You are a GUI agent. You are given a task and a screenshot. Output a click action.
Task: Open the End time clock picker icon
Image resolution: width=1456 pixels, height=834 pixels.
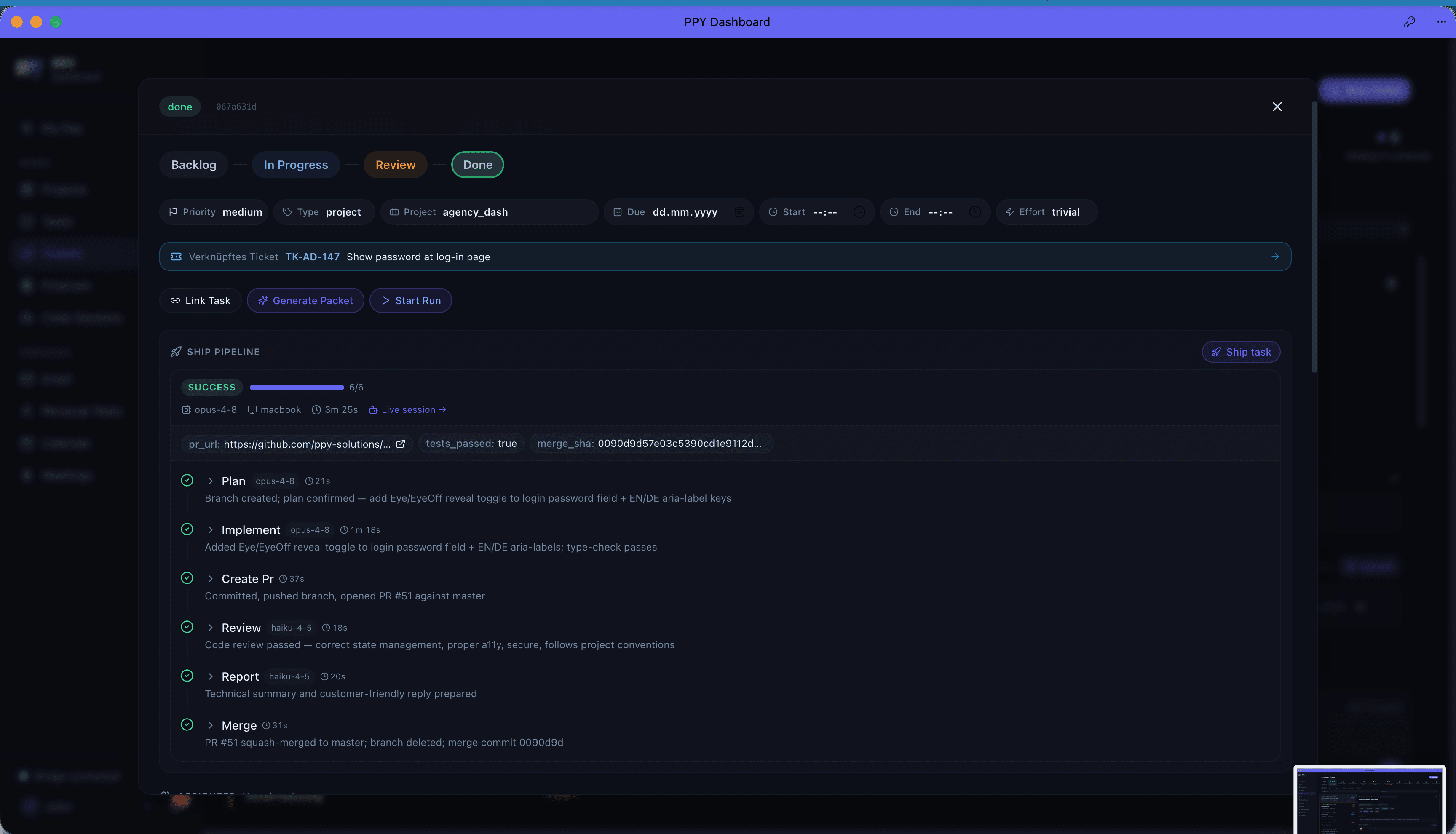[975, 212]
